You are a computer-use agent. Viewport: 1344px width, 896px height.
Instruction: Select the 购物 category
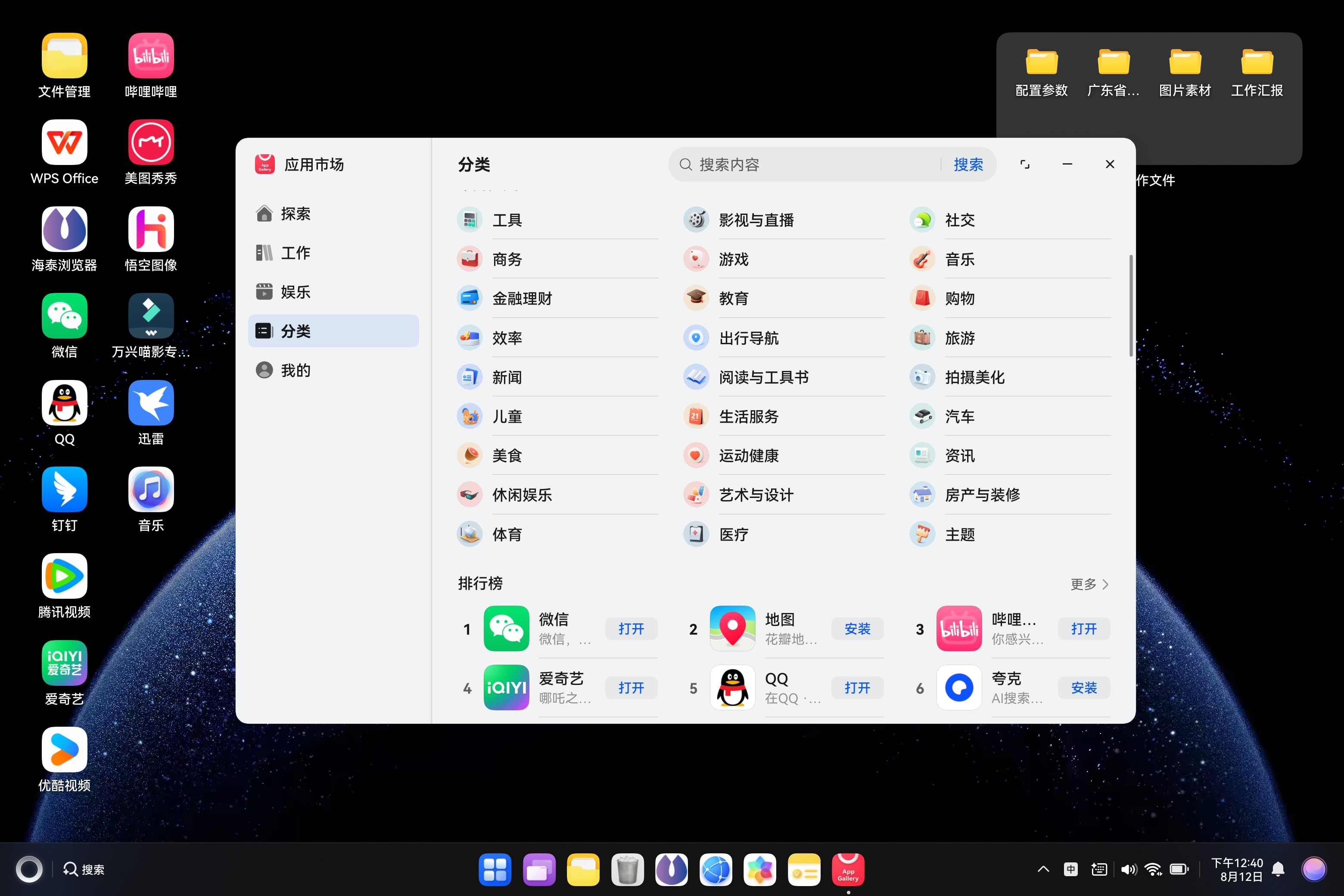point(1010,298)
